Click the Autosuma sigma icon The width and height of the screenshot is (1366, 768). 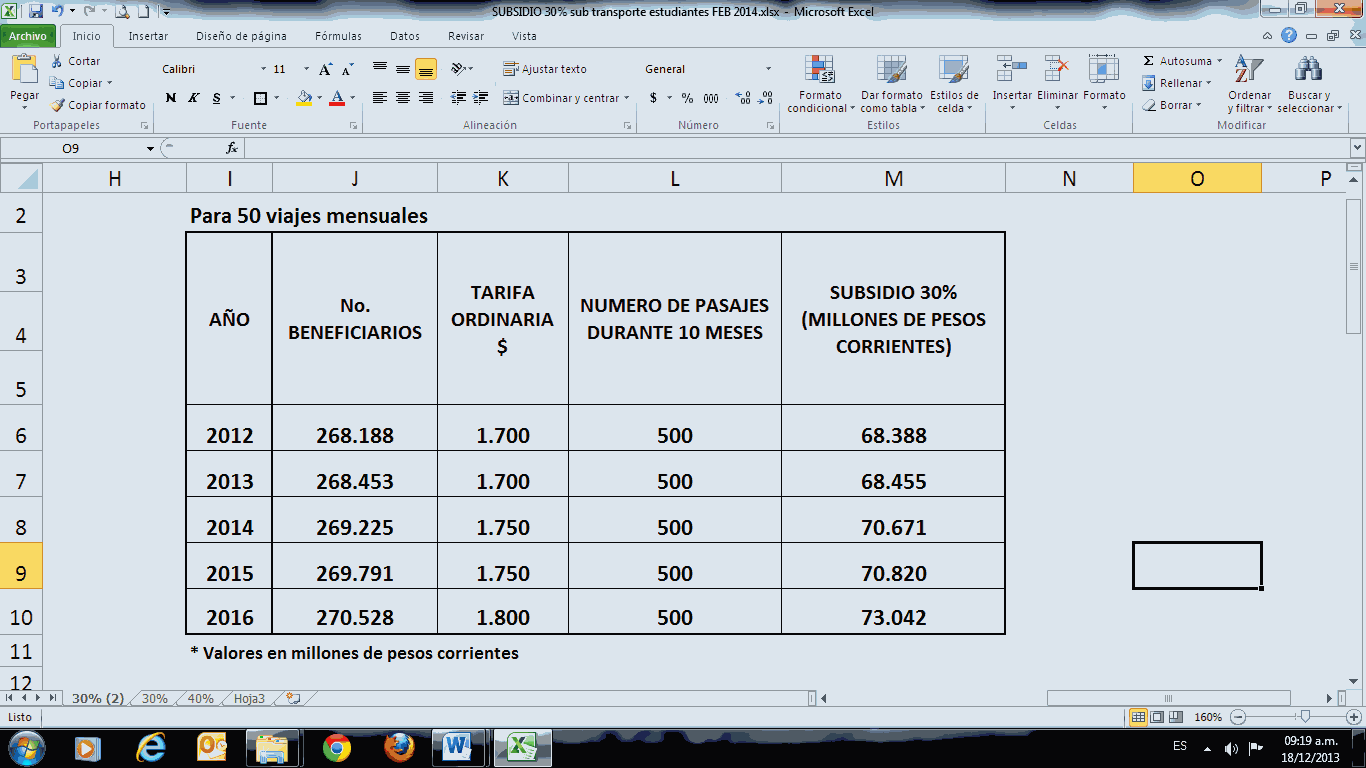(1148, 61)
